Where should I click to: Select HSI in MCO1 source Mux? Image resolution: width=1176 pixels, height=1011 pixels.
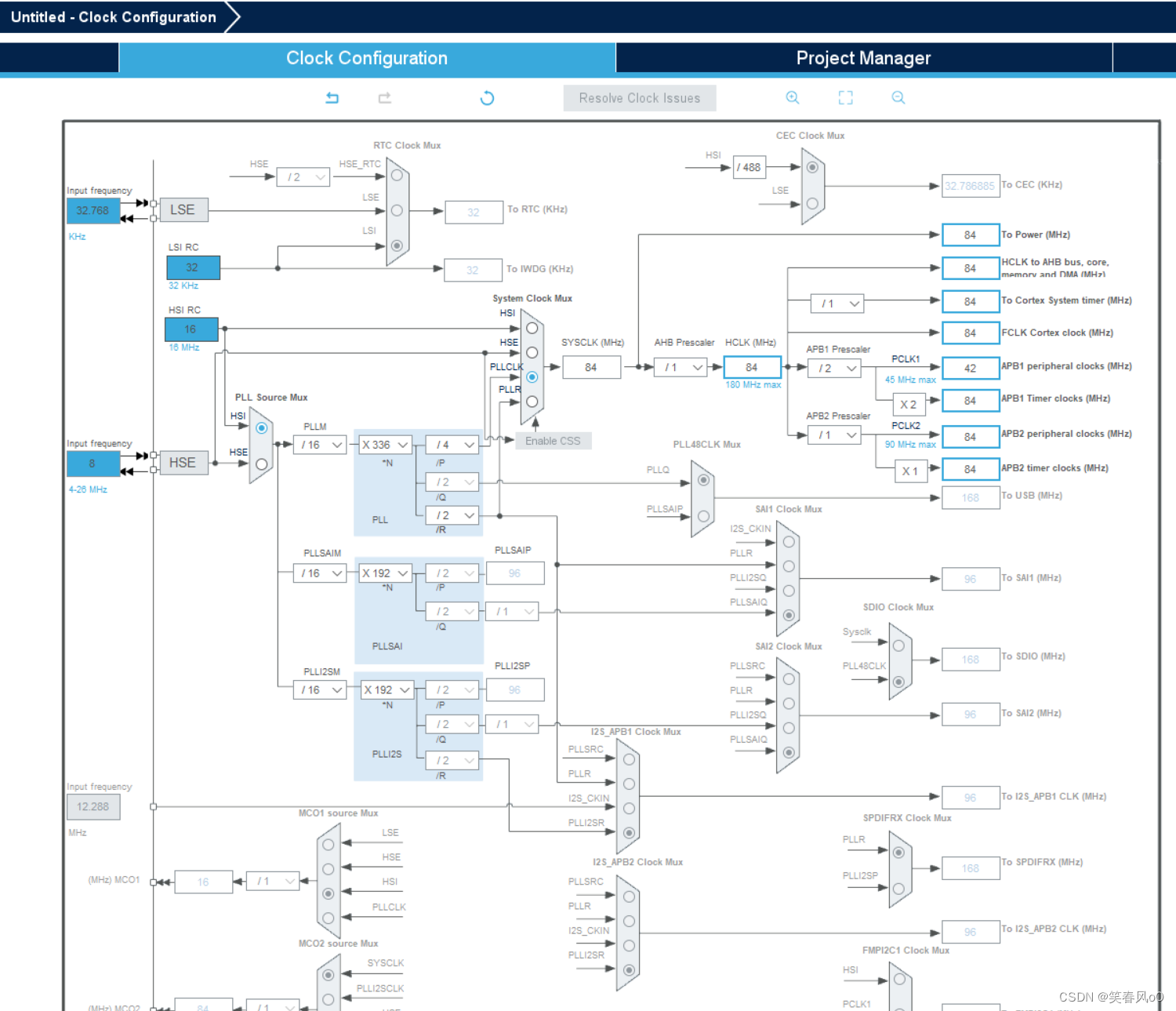[x=328, y=893]
